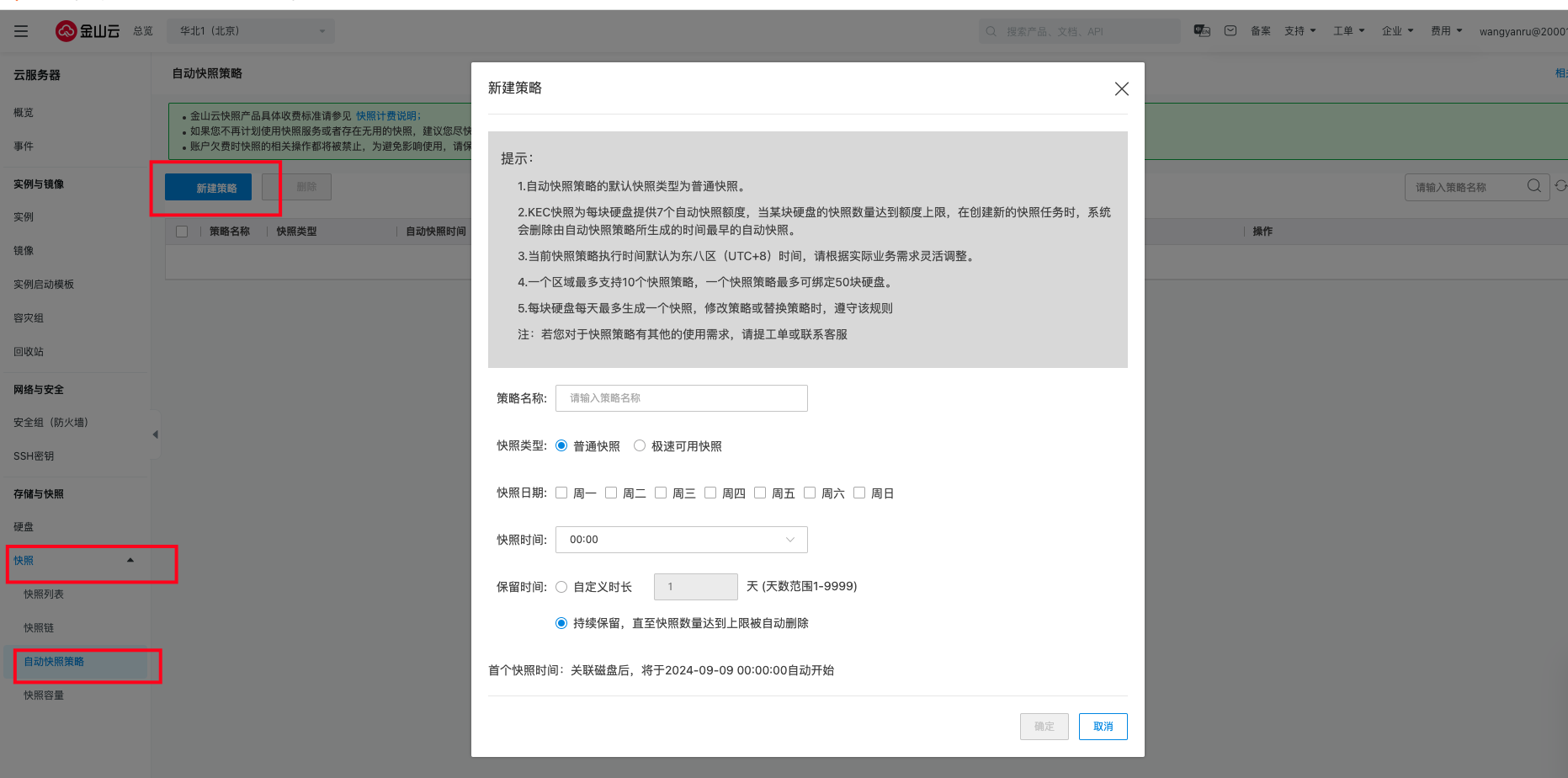Open the 华北1 (北京) region selector
The height and width of the screenshot is (778, 1568).
[251, 31]
